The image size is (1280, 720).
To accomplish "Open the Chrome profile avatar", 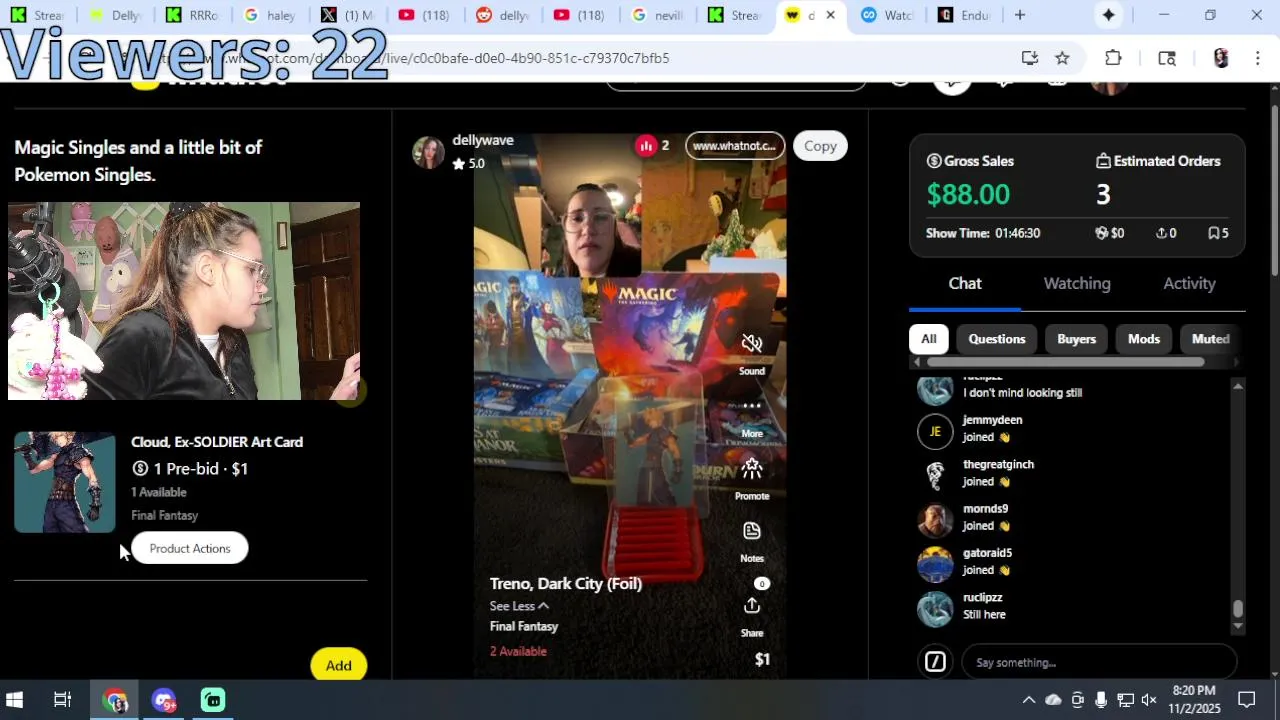I will coord(1220,58).
